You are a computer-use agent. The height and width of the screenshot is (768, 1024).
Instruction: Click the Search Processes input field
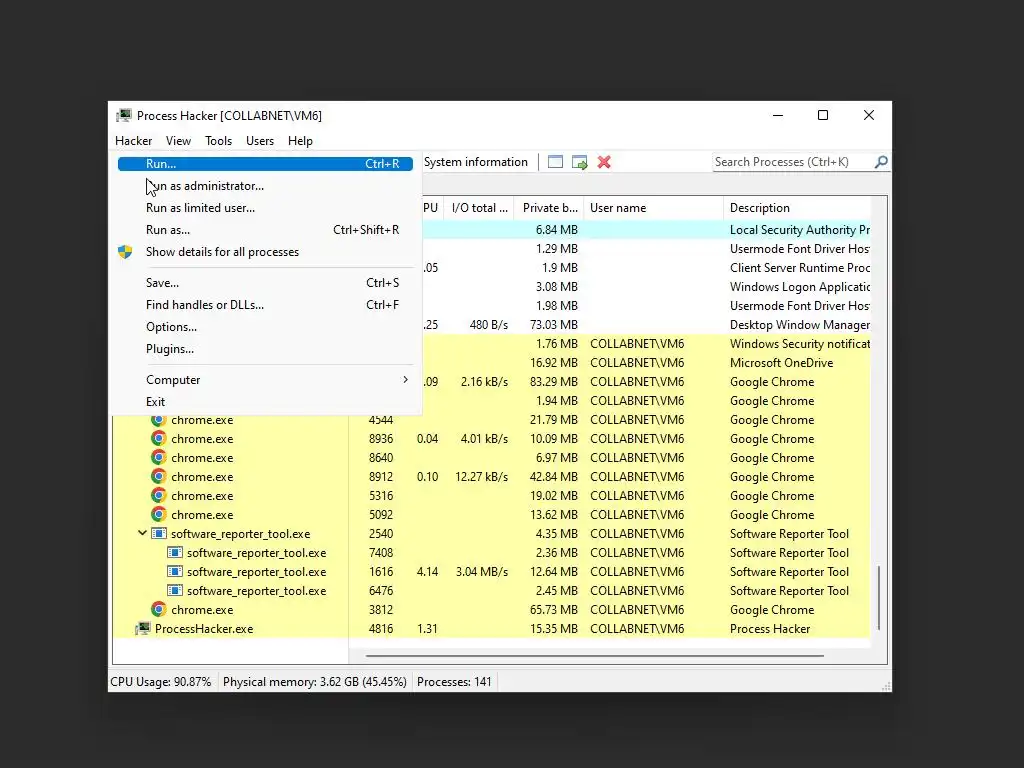[793, 162]
